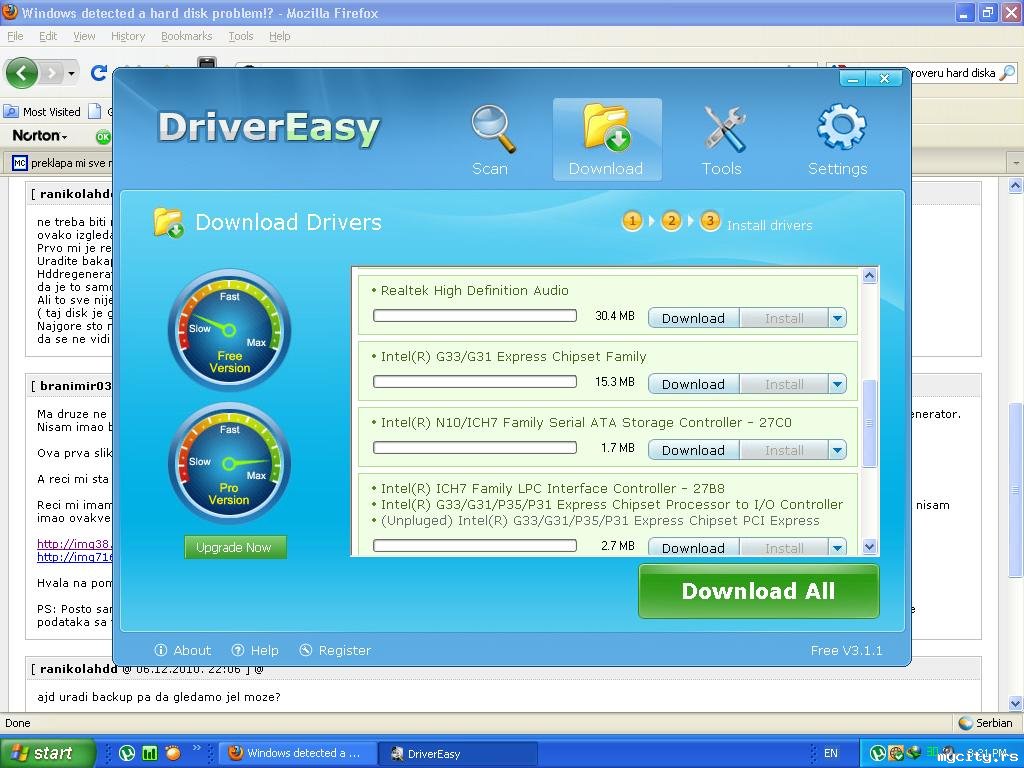
Task: Expand options for Realtek High Definition Audio
Action: 837,318
